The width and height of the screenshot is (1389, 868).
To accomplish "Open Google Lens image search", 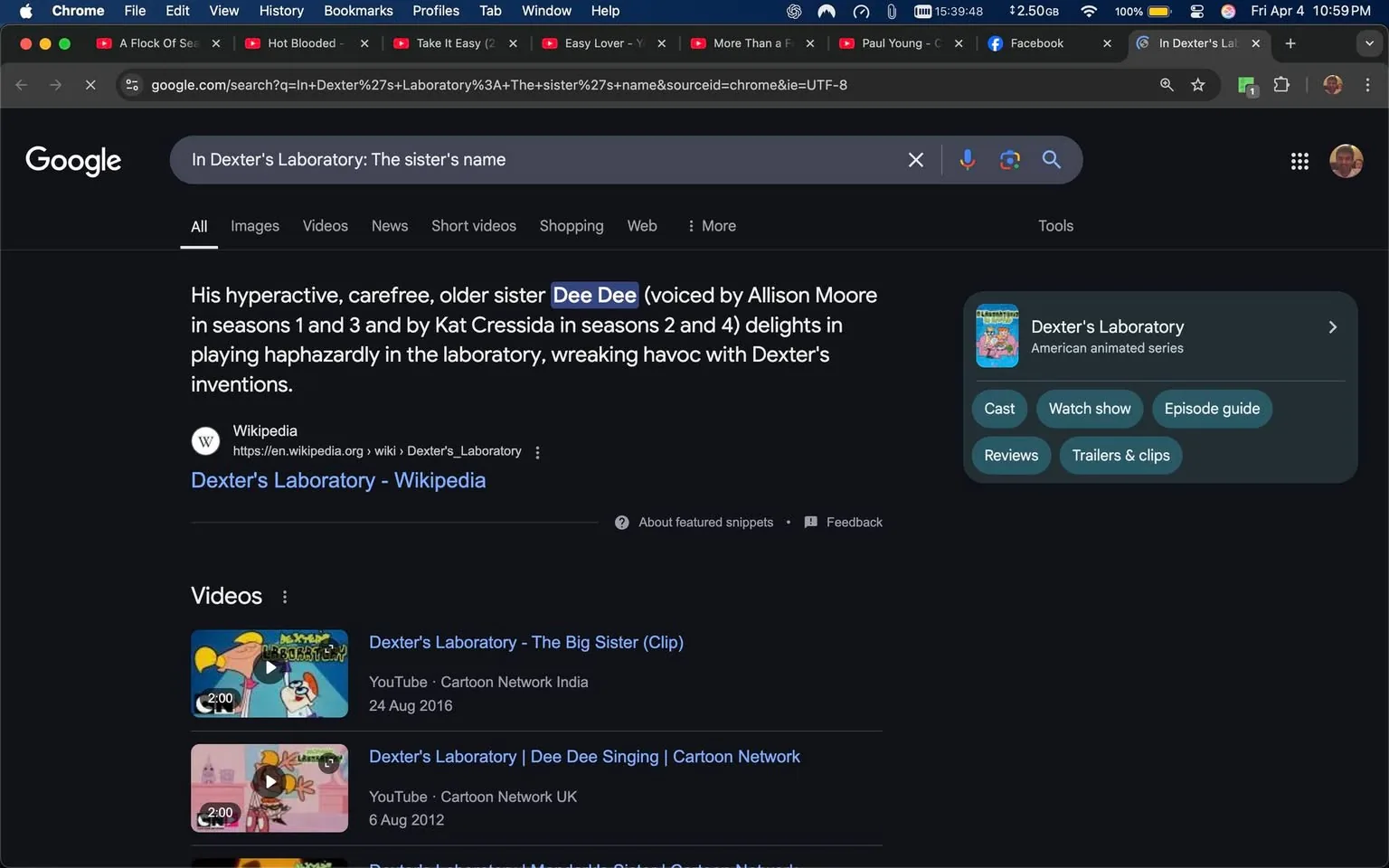I will (1010, 159).
